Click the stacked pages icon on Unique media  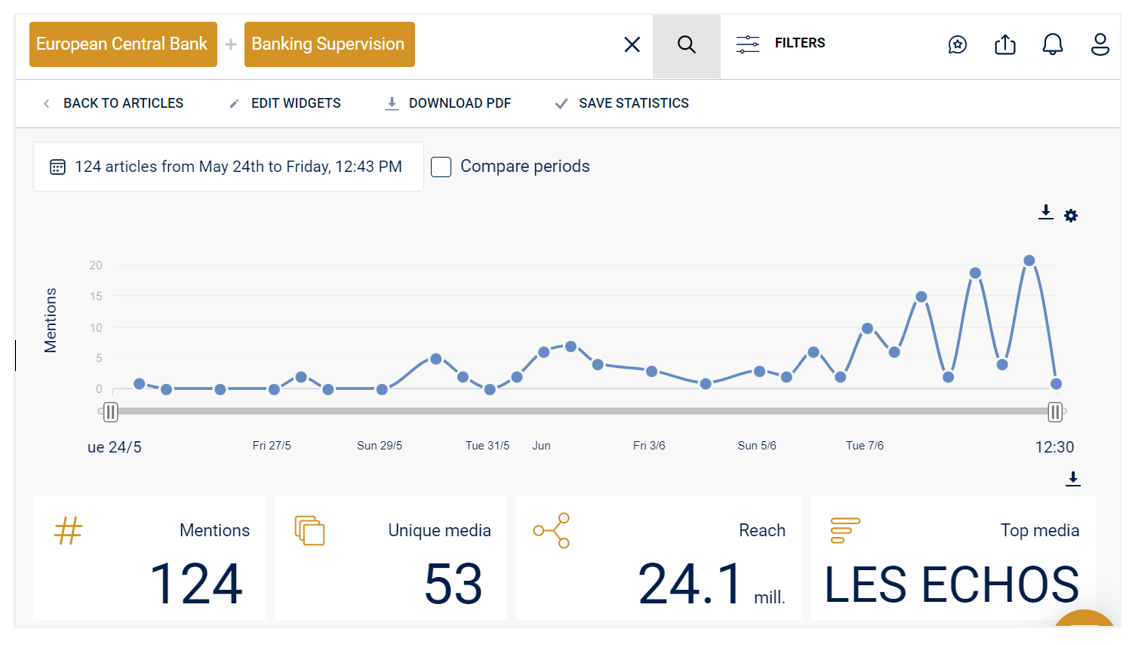[x=309, y=530]
